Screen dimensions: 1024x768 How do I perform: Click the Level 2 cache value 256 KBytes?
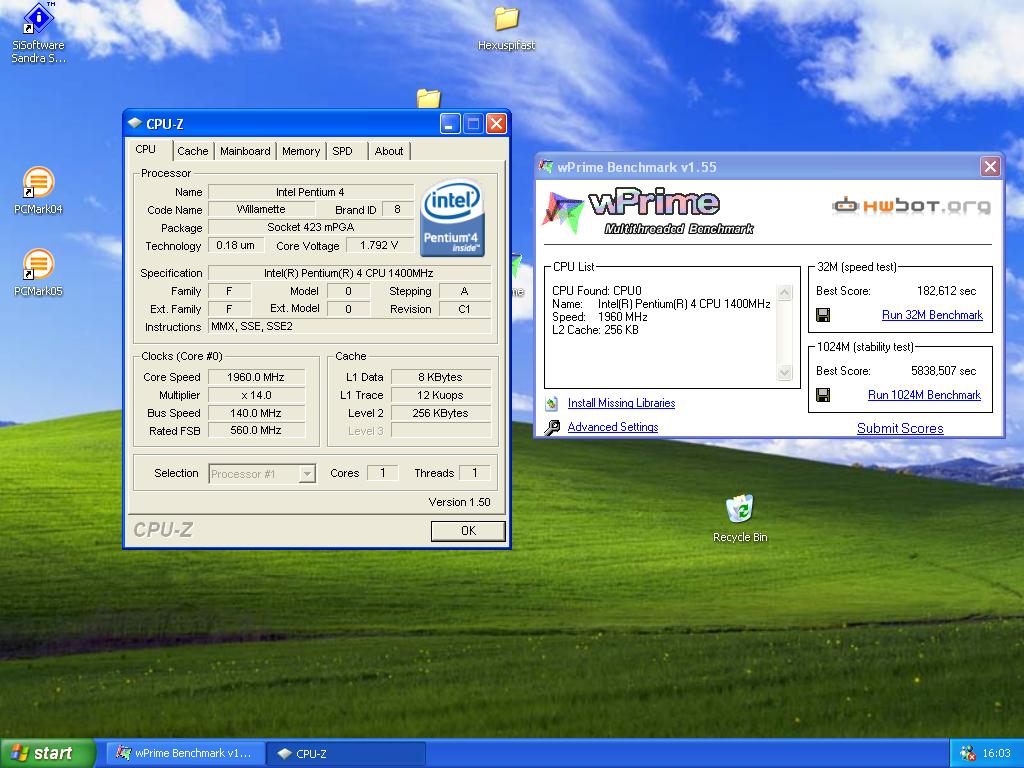(440, 413)
